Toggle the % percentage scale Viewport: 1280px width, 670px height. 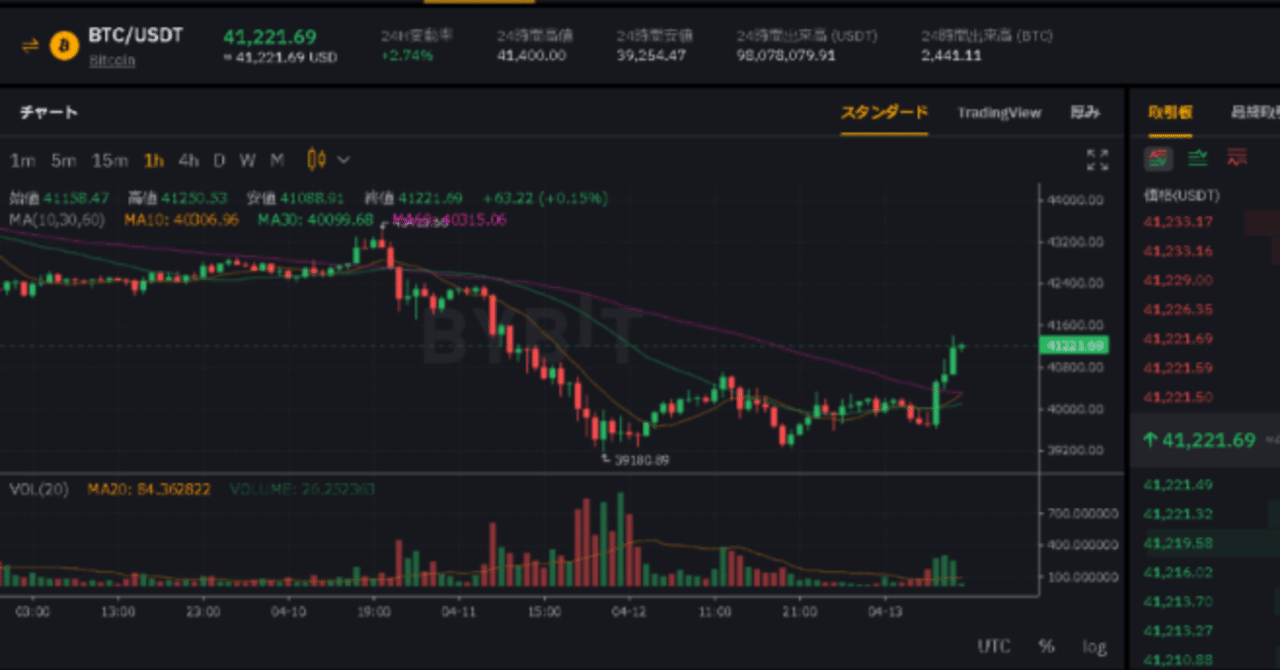[x=1046, y=646]
